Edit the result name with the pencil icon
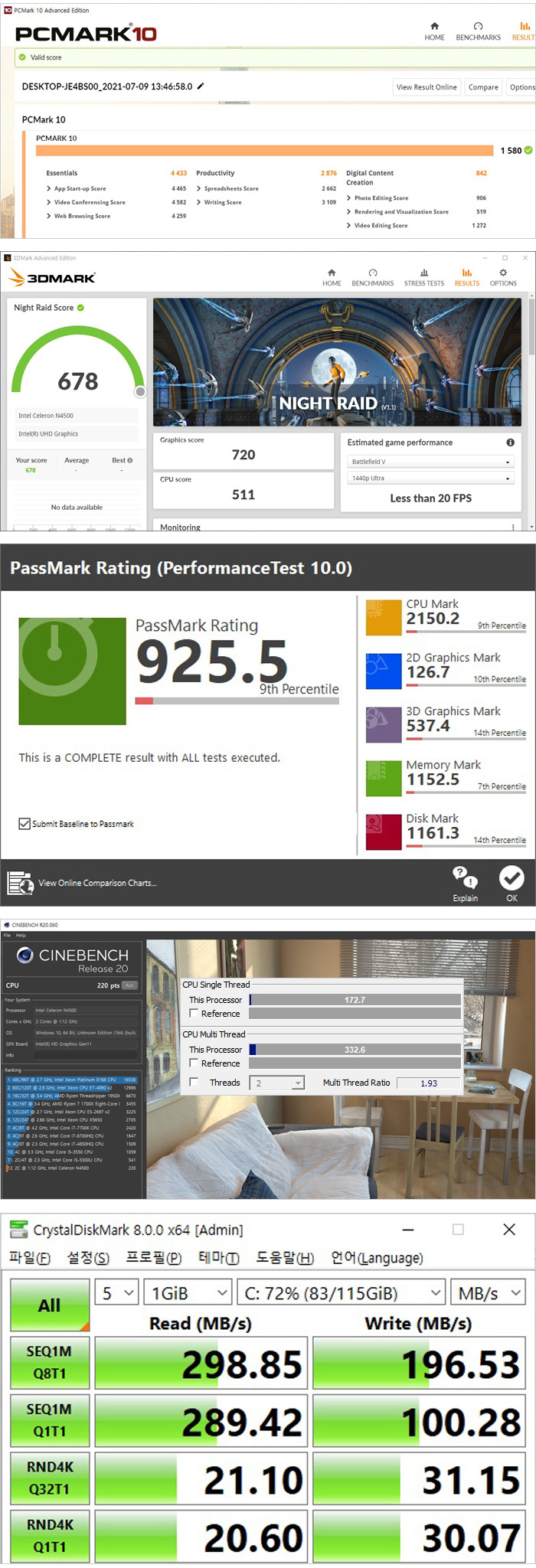The image size is (536, 1568). pos(201,86)
